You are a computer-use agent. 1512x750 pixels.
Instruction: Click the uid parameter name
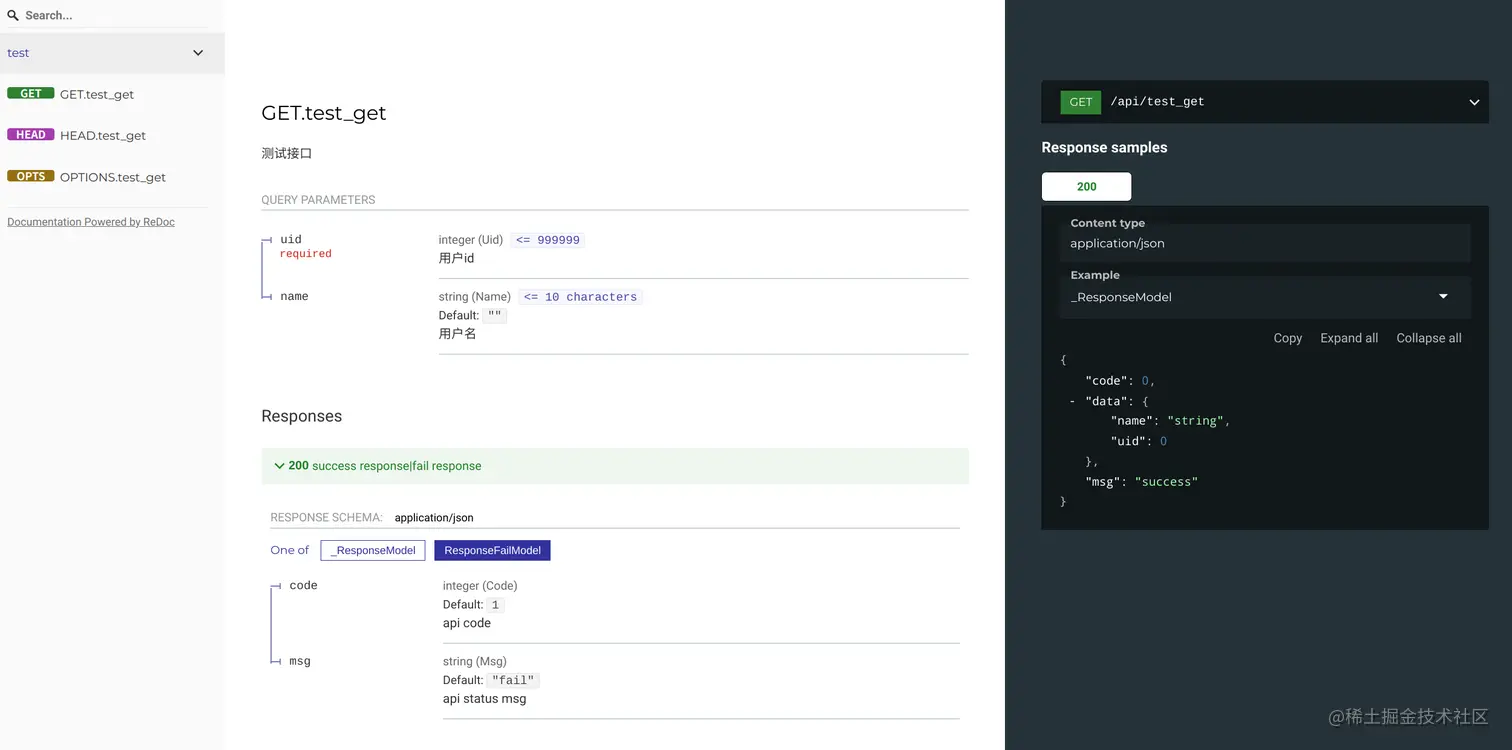pyautogui.click(x=291, y=240)
